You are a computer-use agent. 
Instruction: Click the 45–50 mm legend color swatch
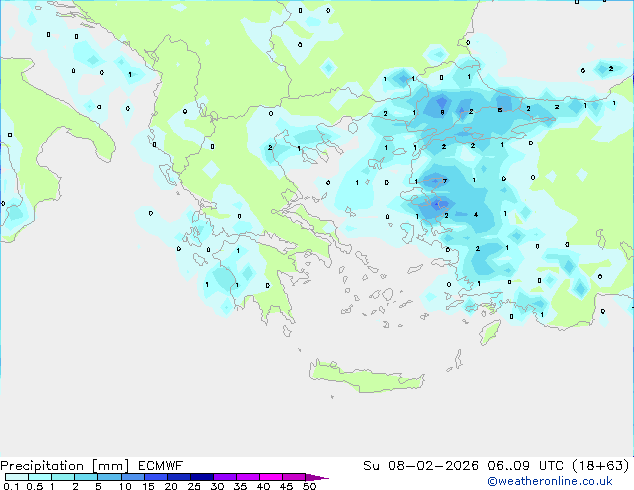[x=294, y=477]
